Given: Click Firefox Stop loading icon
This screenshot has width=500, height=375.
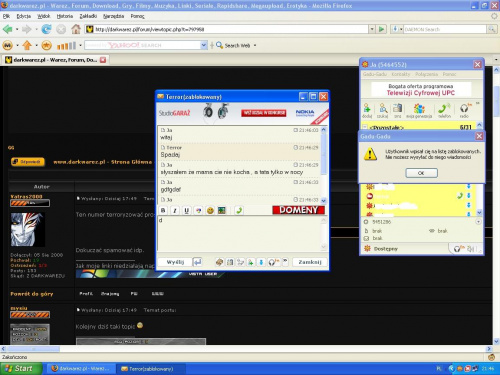Looking at the screenshot, I should click(x=61, y=29).
